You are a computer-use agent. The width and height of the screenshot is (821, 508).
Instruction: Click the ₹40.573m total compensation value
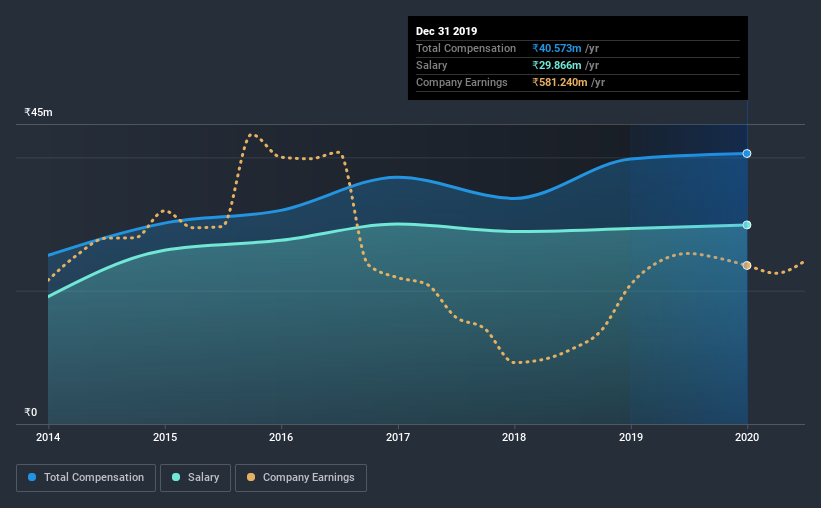point(557,48)
